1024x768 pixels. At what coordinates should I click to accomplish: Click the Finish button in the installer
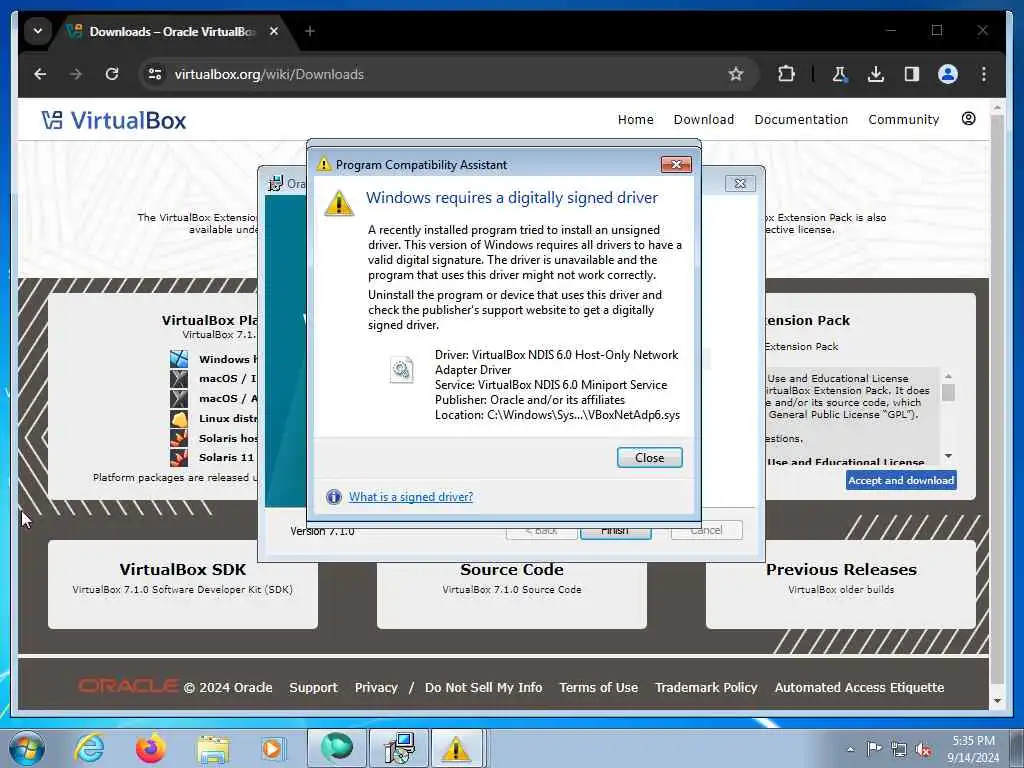[615, 532]
